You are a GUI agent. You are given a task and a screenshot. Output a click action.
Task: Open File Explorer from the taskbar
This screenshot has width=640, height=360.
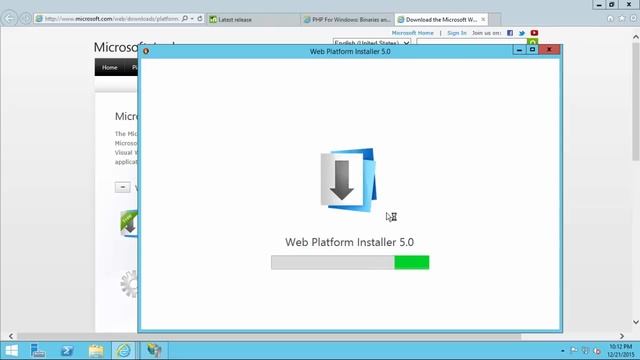coord(96,350)
